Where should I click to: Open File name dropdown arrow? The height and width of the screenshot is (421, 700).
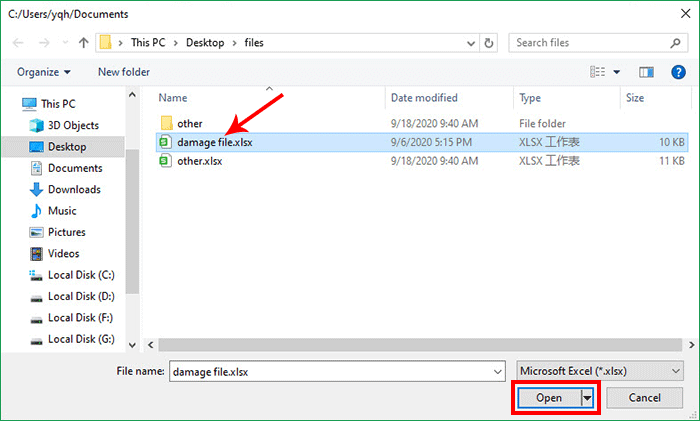(x=497, y=371)
